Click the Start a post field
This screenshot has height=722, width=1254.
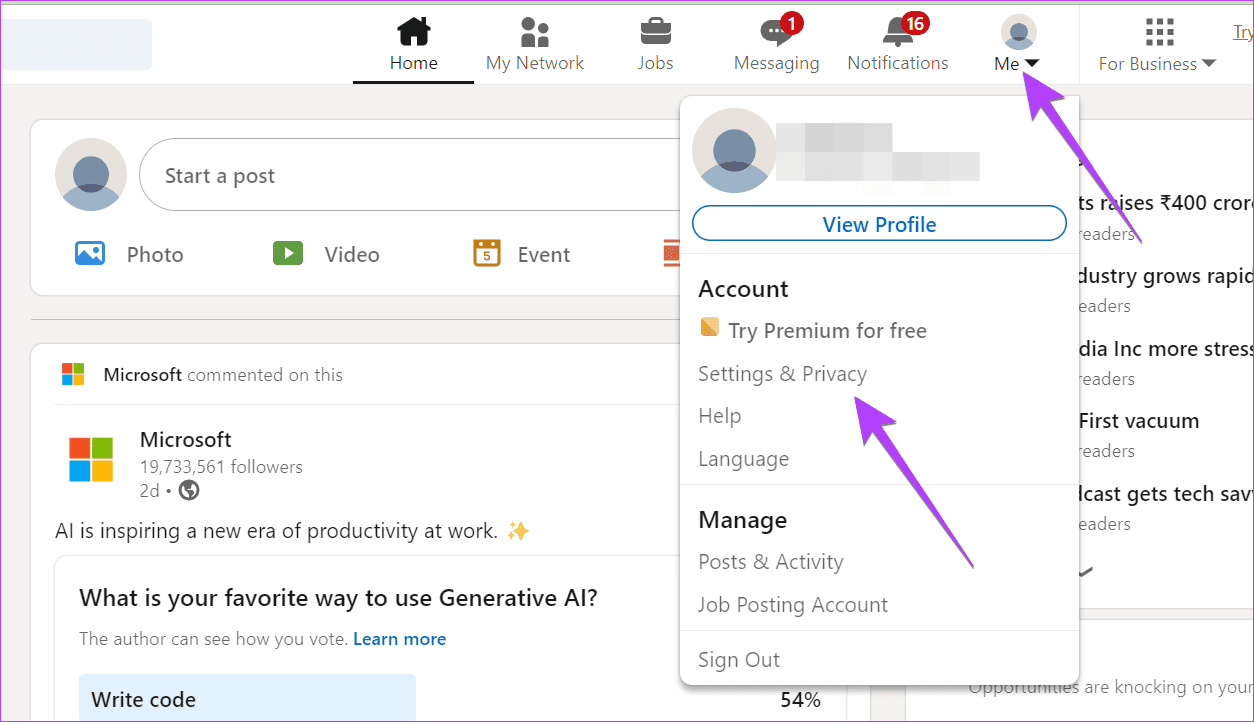(x=410, y=175)
